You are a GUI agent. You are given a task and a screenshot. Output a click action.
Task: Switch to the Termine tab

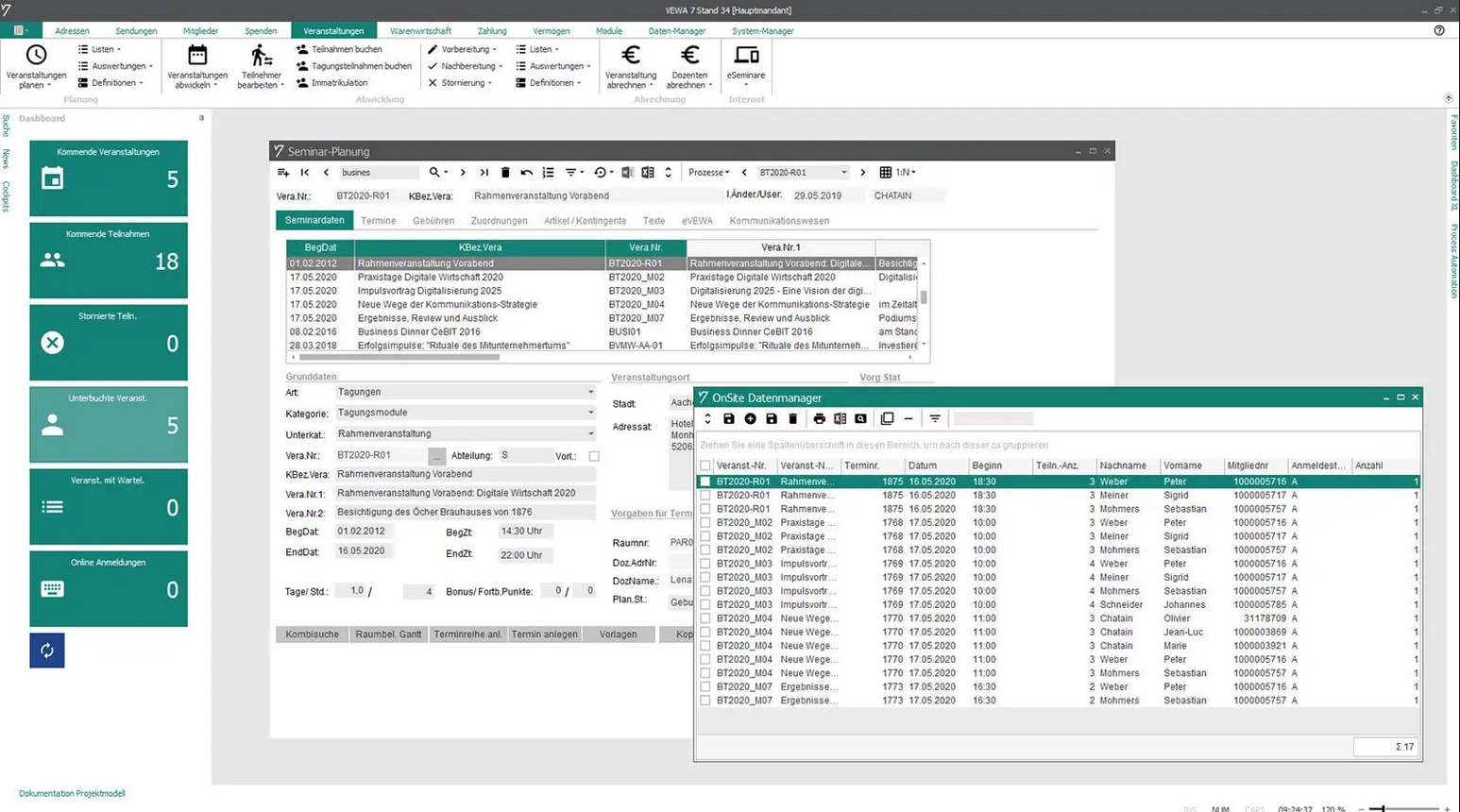378,221
